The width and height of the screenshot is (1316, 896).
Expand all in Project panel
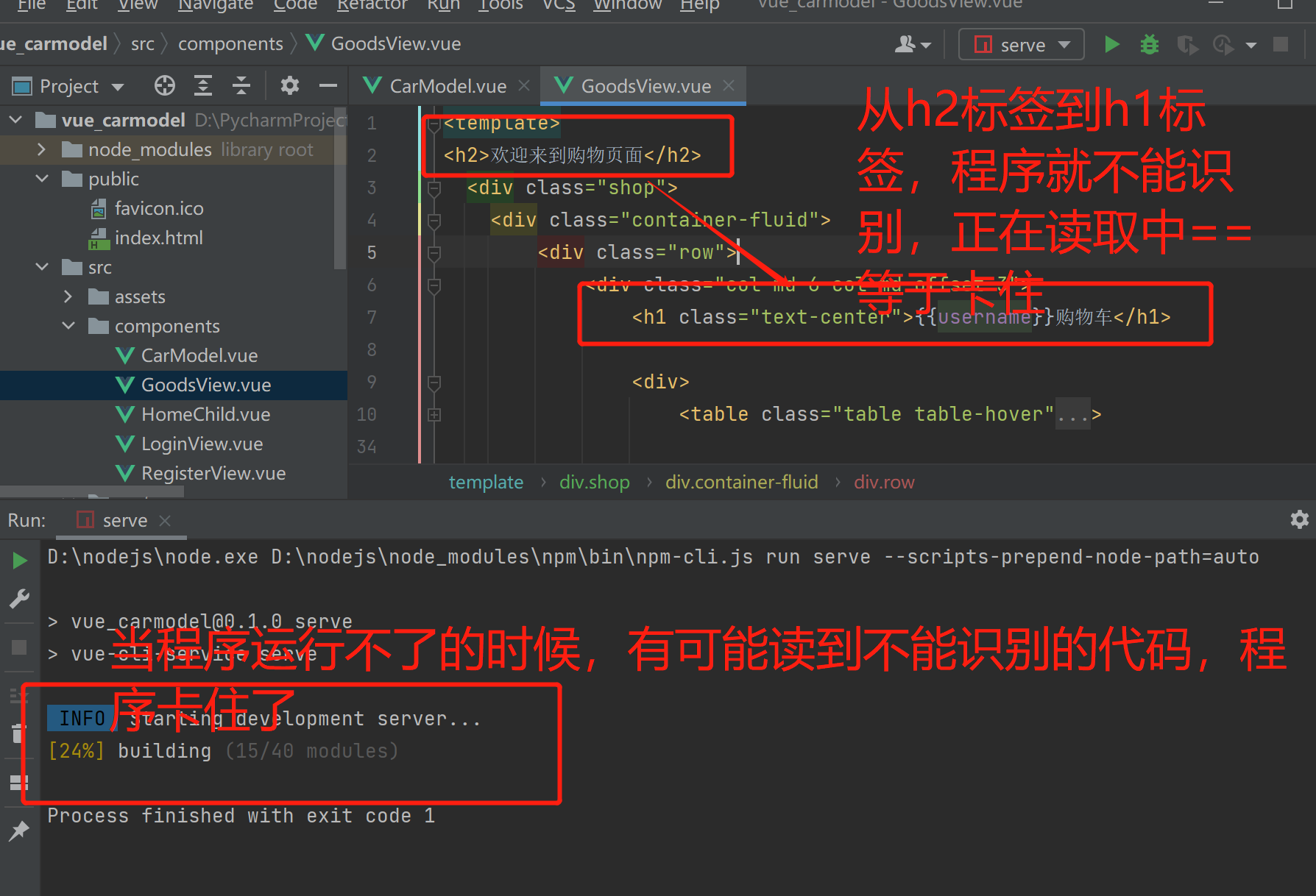(x=203, y=86)
